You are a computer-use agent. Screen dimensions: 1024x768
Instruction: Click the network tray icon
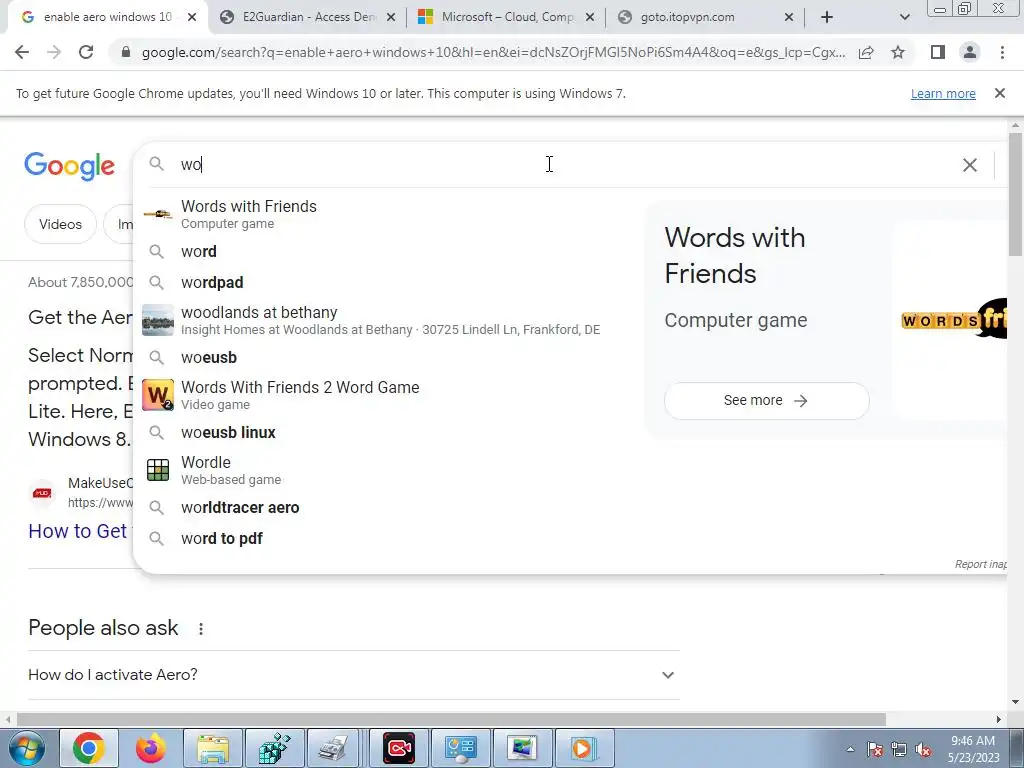click(x=899, y=750)
